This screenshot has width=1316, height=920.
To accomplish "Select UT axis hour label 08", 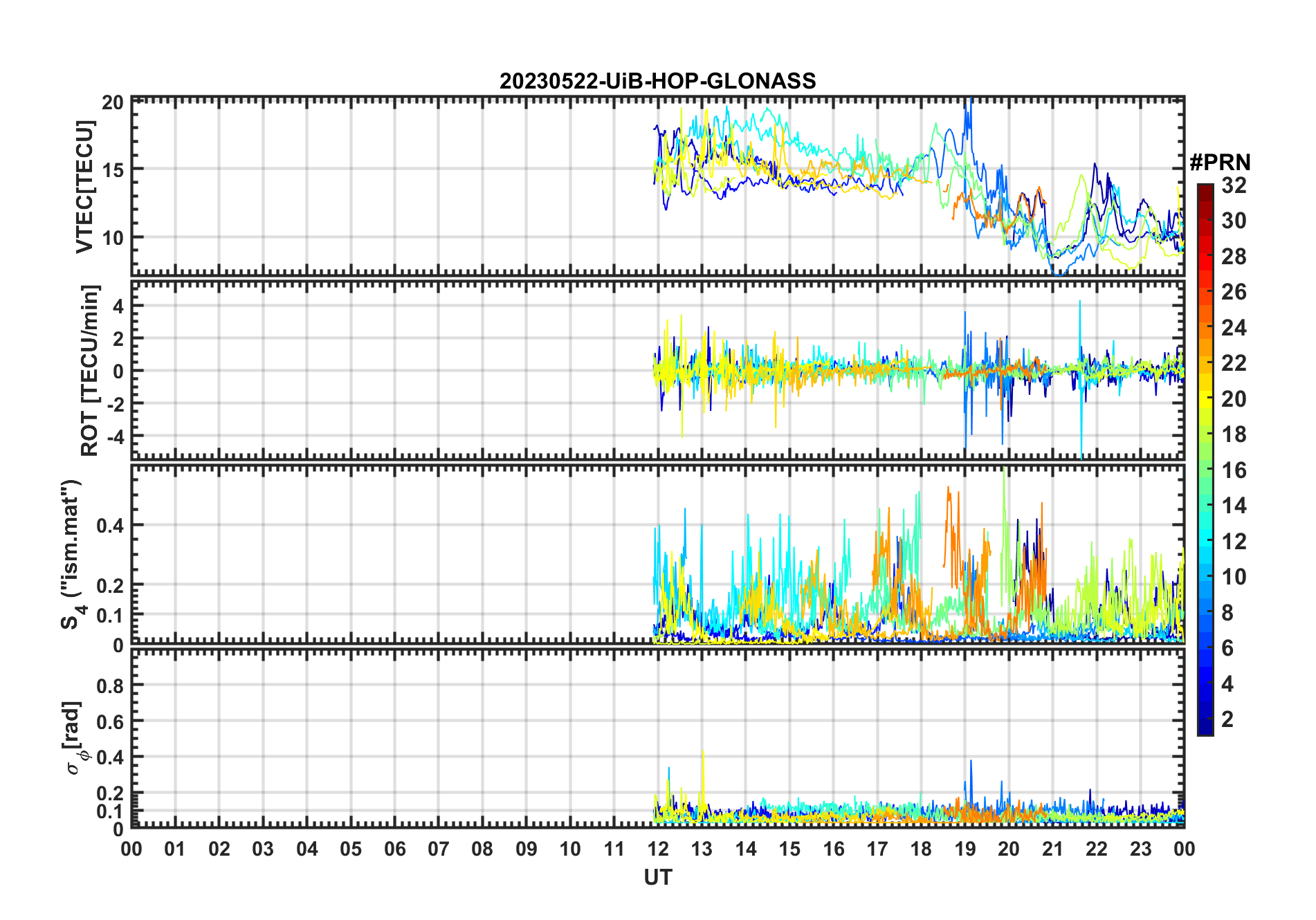I will pos(482,849).
